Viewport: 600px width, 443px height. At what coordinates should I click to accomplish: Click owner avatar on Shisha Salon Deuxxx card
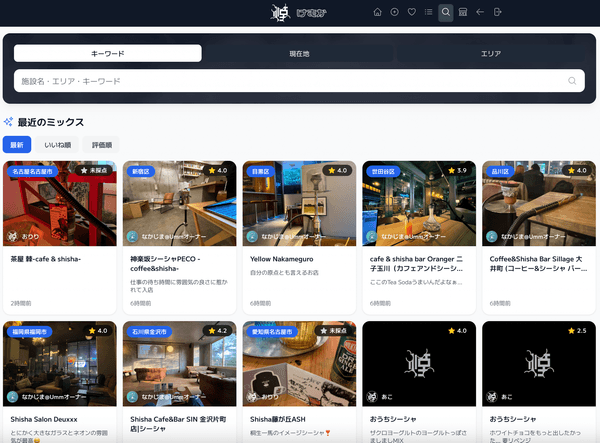click(13, 397)
